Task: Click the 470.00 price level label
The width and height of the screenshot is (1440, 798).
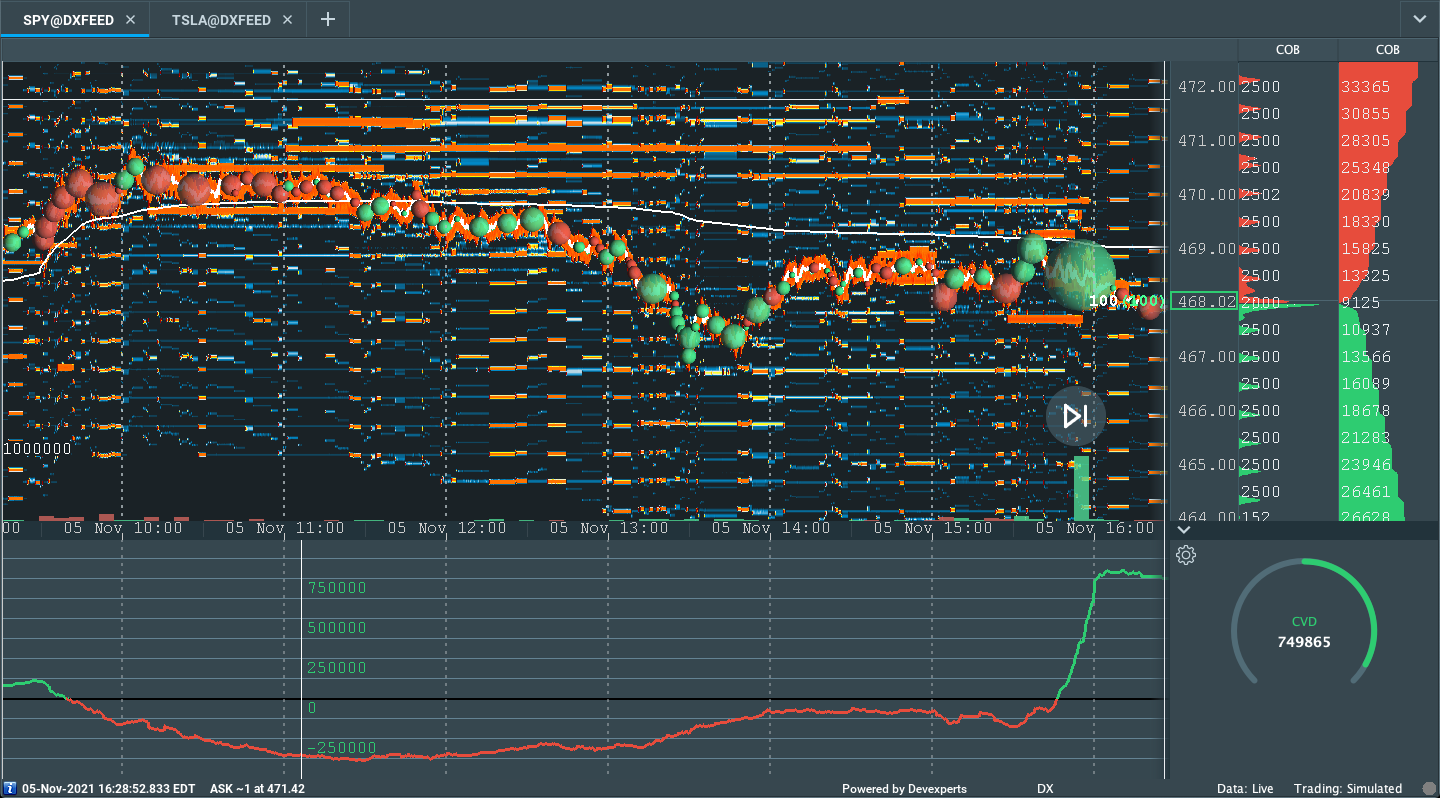Action: [x=1207, y=195]
